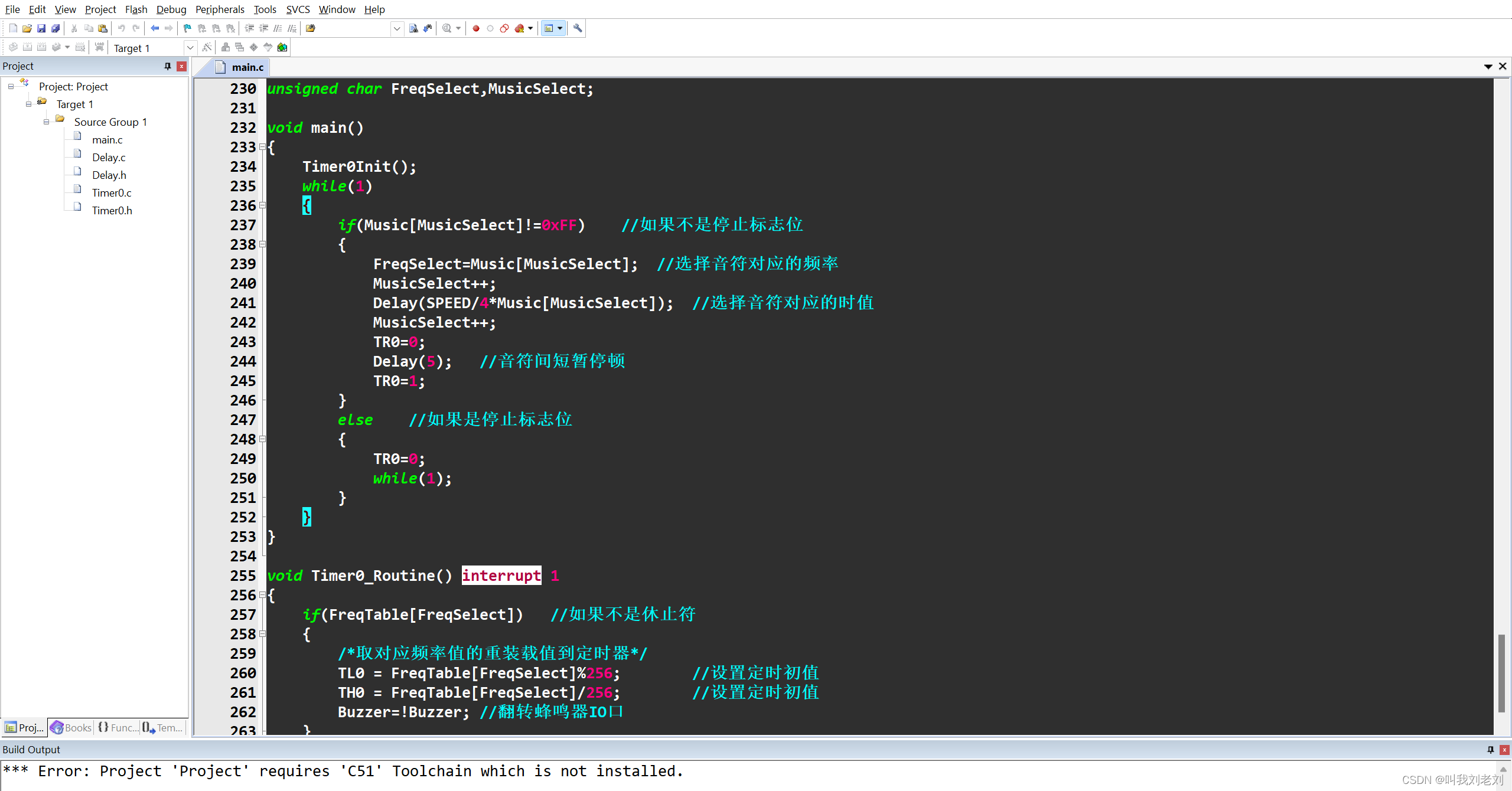Open Configuration with the wrench icon

click(x=577, y=28)
